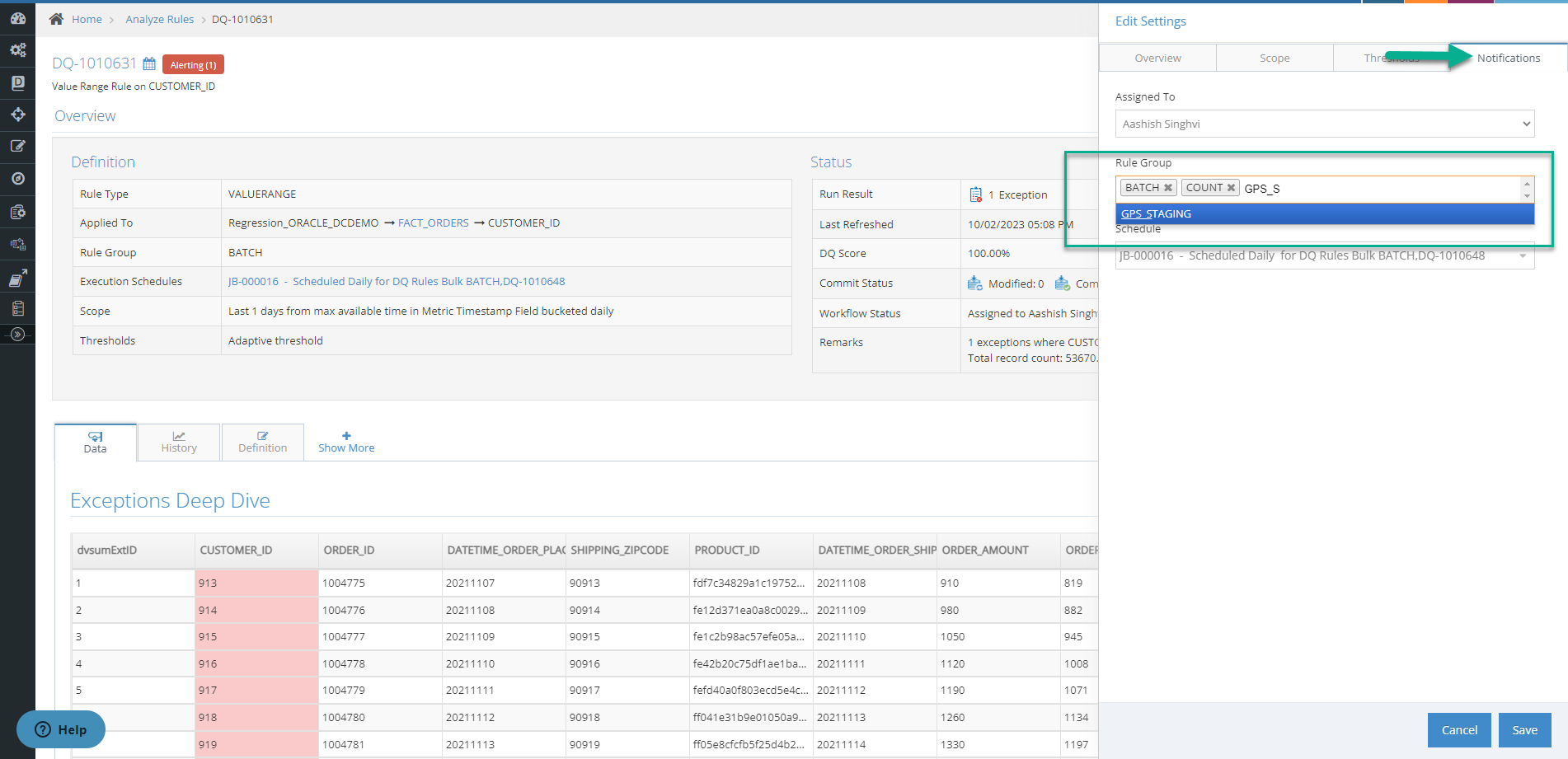Viewport: 1568px width, 759px height.
Task: Click the Home house icon in breadcrumb
Action: pos(56,19)
